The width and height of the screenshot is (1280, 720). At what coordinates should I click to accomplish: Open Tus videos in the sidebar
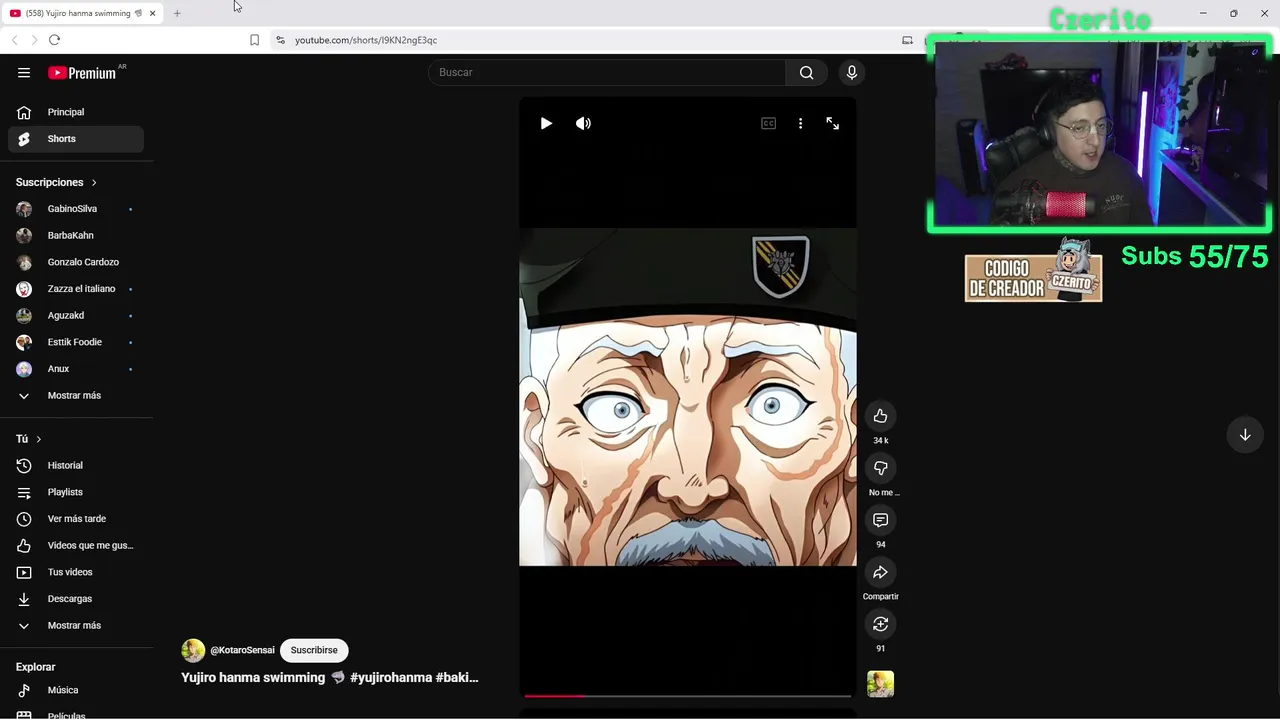click(x=76, y=572)
